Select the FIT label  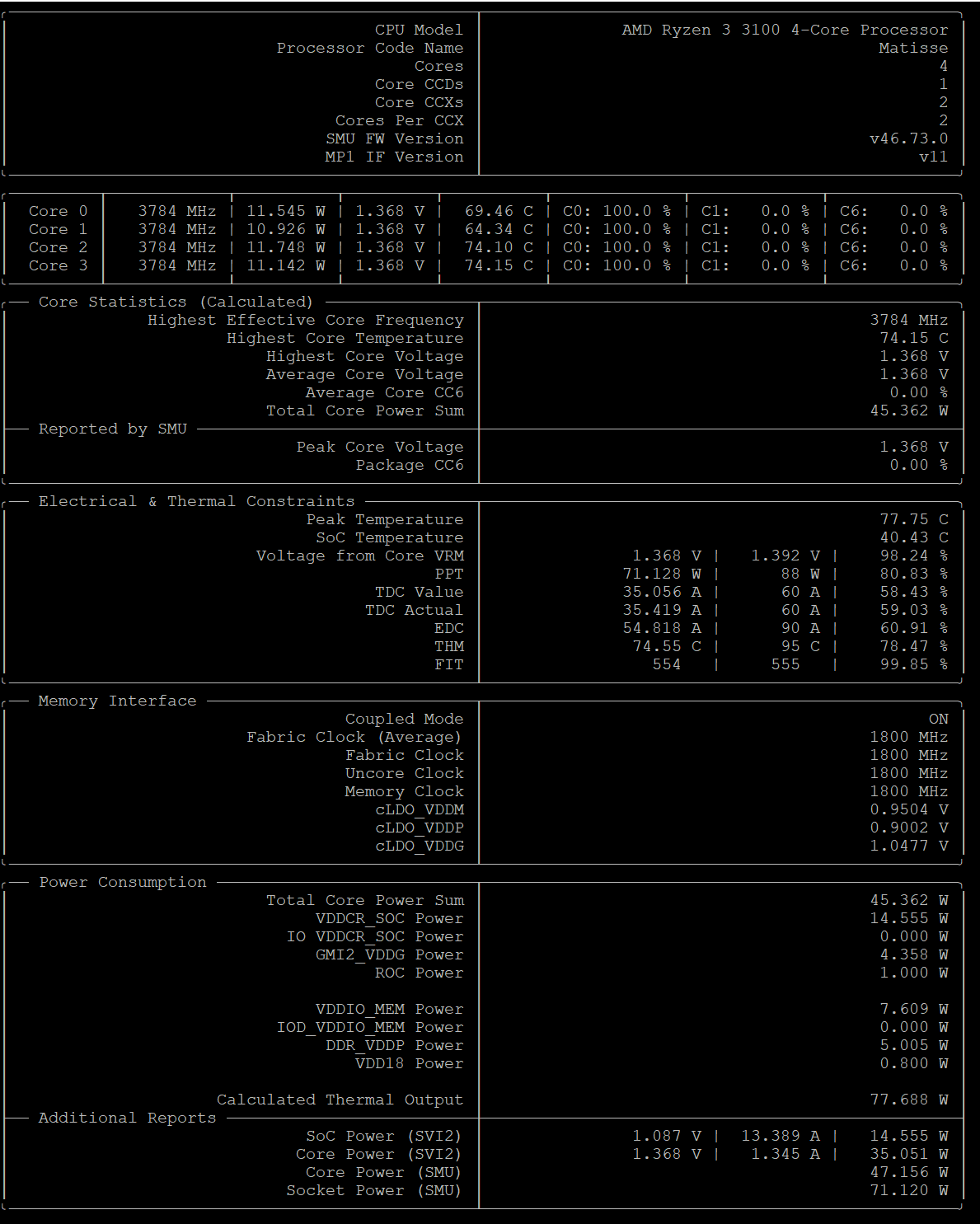click(448, 664)
